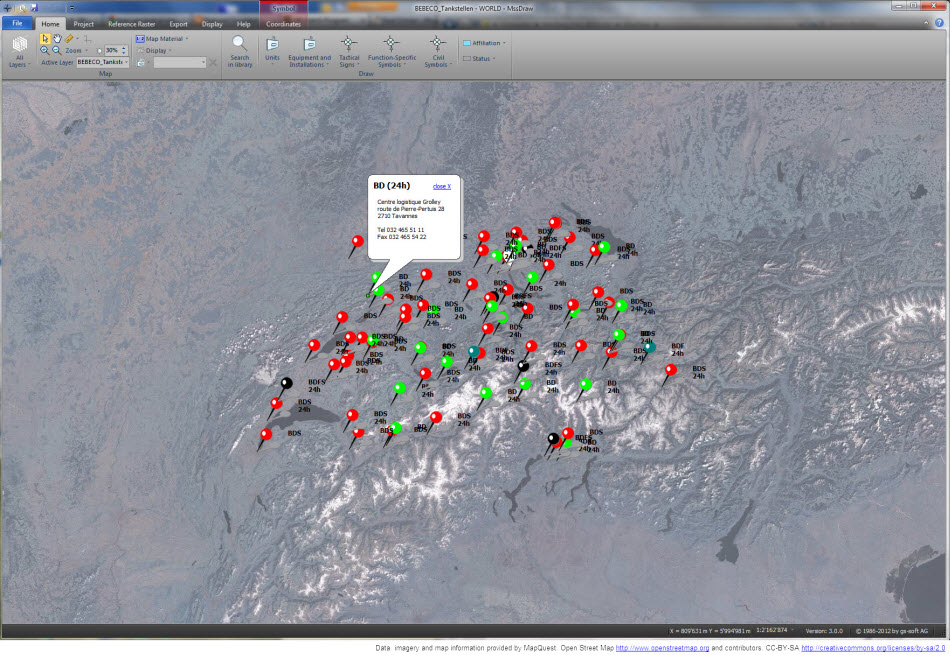
Task: Open Search in library
Action: 240,50
